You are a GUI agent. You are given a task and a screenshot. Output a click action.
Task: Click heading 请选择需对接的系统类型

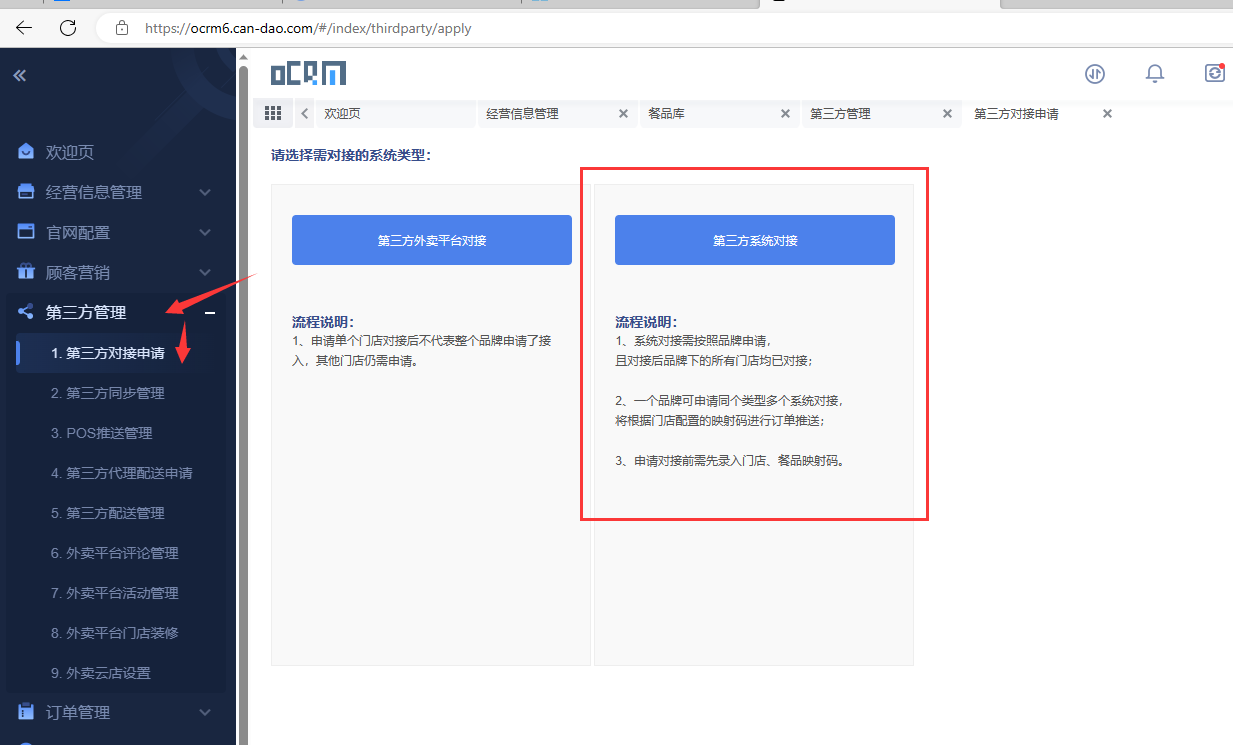(x=351, y=156)
